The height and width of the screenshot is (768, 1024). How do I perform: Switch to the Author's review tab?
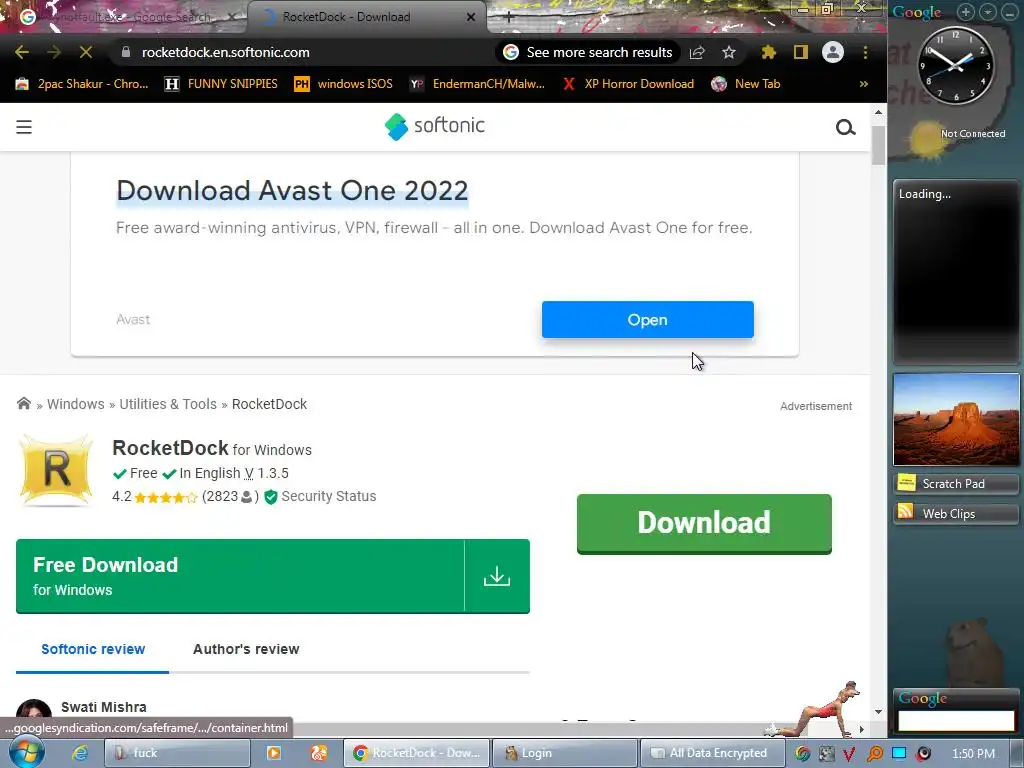point(246,649)
